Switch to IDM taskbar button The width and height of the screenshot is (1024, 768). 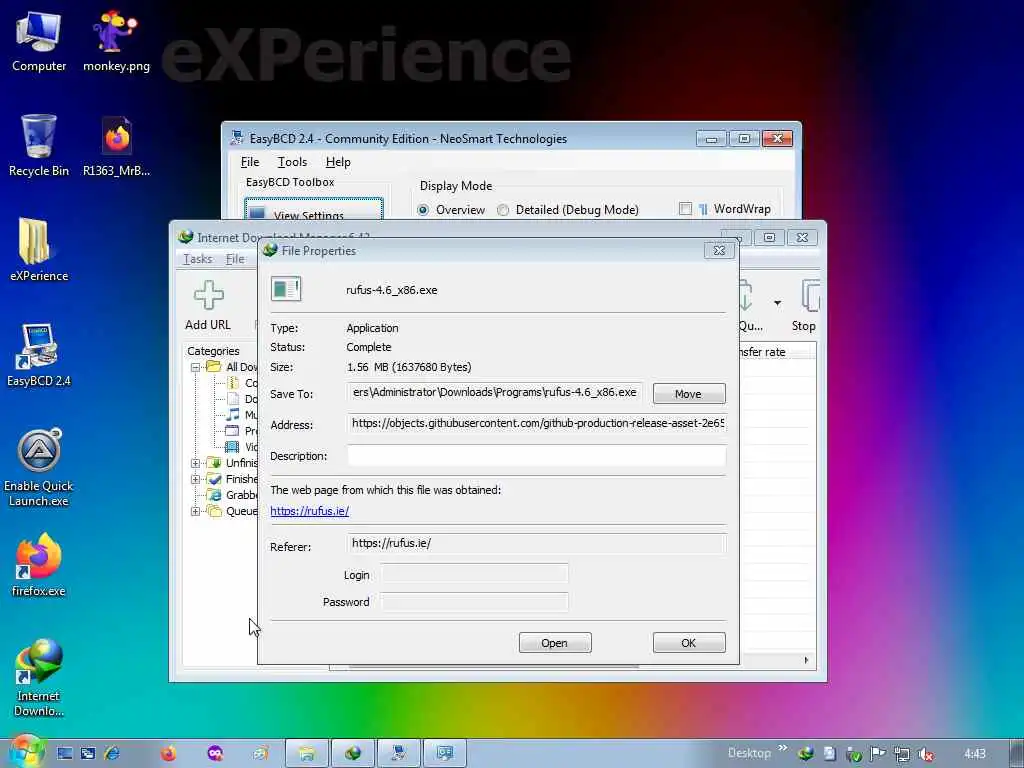coord(353,754)
